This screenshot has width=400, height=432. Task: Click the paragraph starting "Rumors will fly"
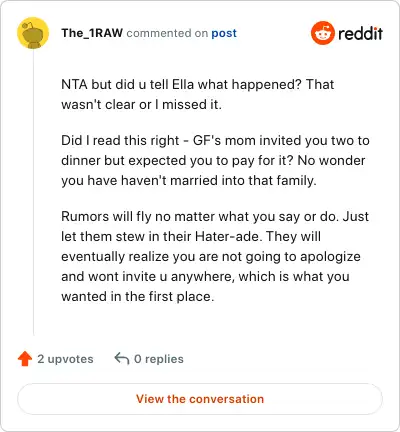[x=215, y=256]
